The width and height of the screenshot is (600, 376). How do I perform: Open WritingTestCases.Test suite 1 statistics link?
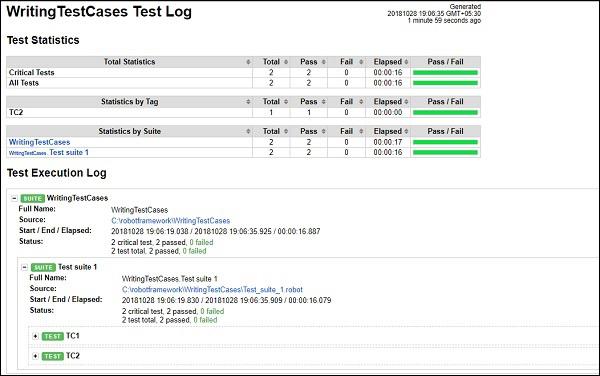coord(49,152)
